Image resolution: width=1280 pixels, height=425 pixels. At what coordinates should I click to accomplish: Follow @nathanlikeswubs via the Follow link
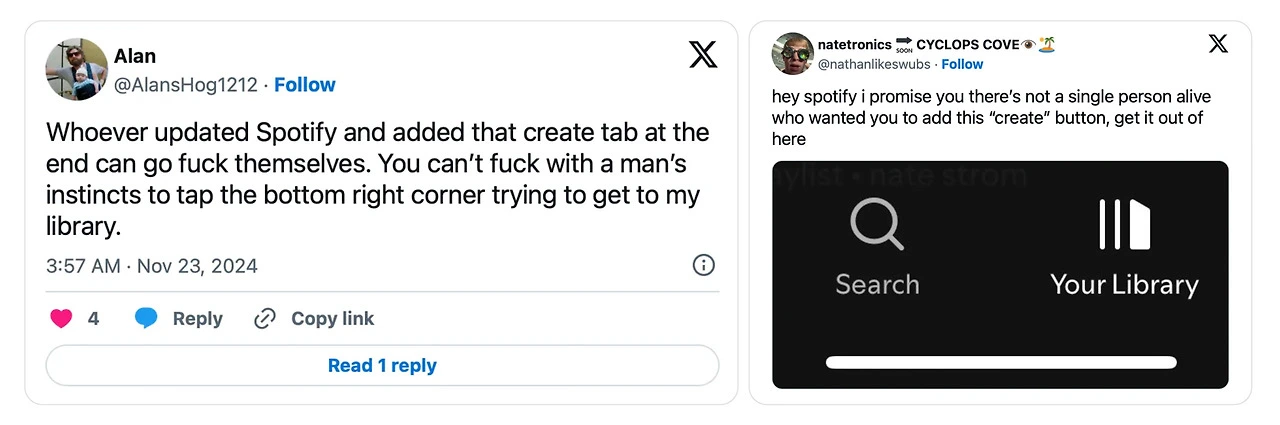tap(962, 64)
